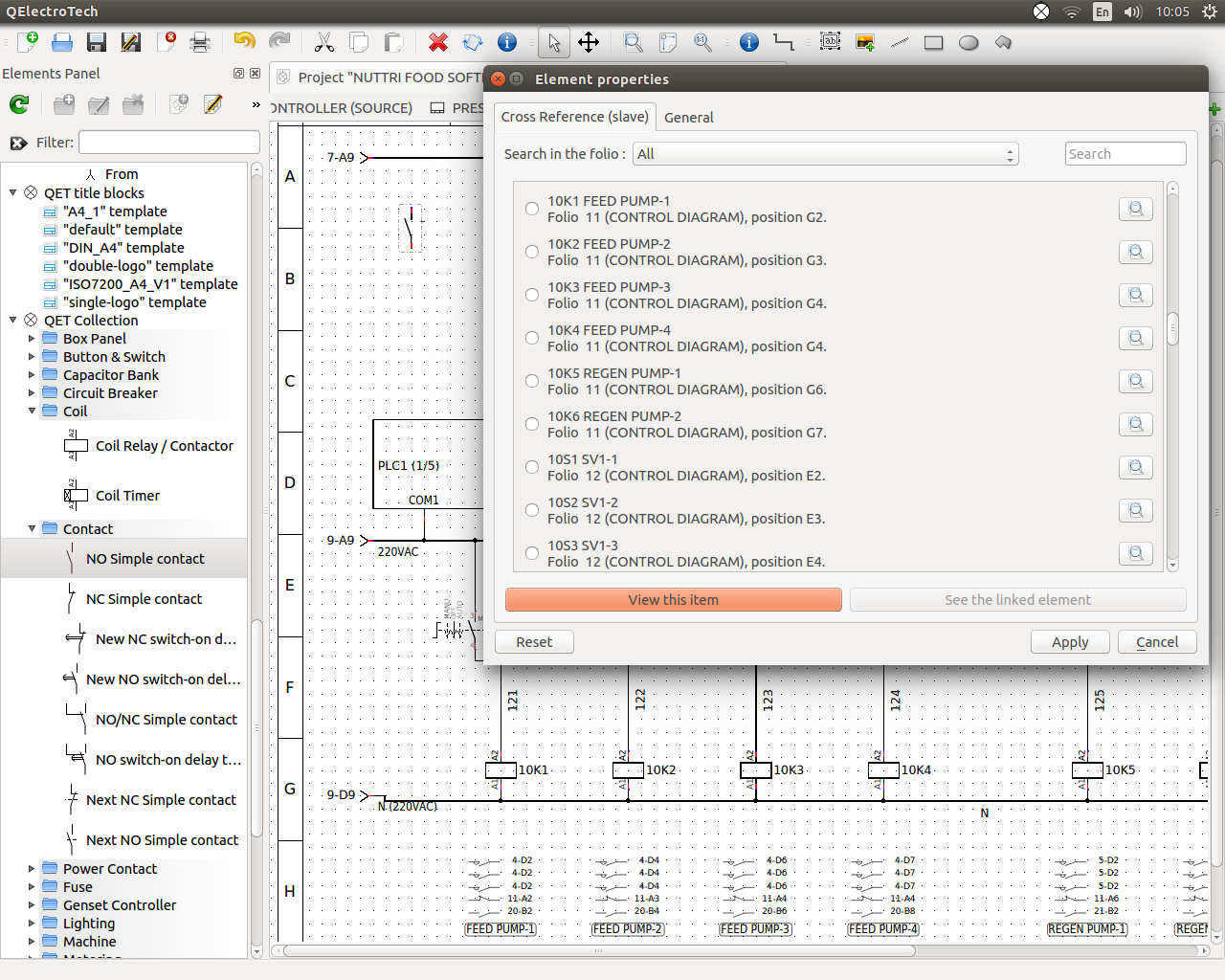The image size is (1225, 980).
Task: Click magnifier icon beside 10K3 FEED PUMP-3
Action: 1135,295
